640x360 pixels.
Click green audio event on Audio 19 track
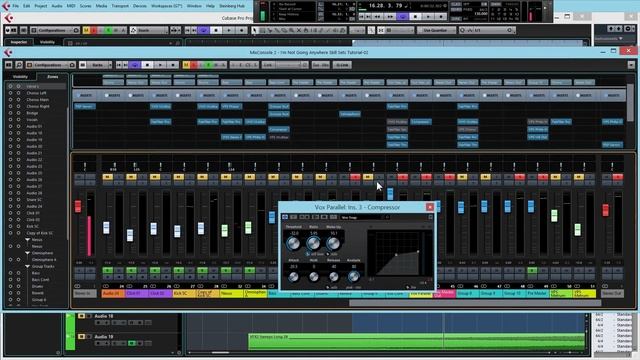416,341
